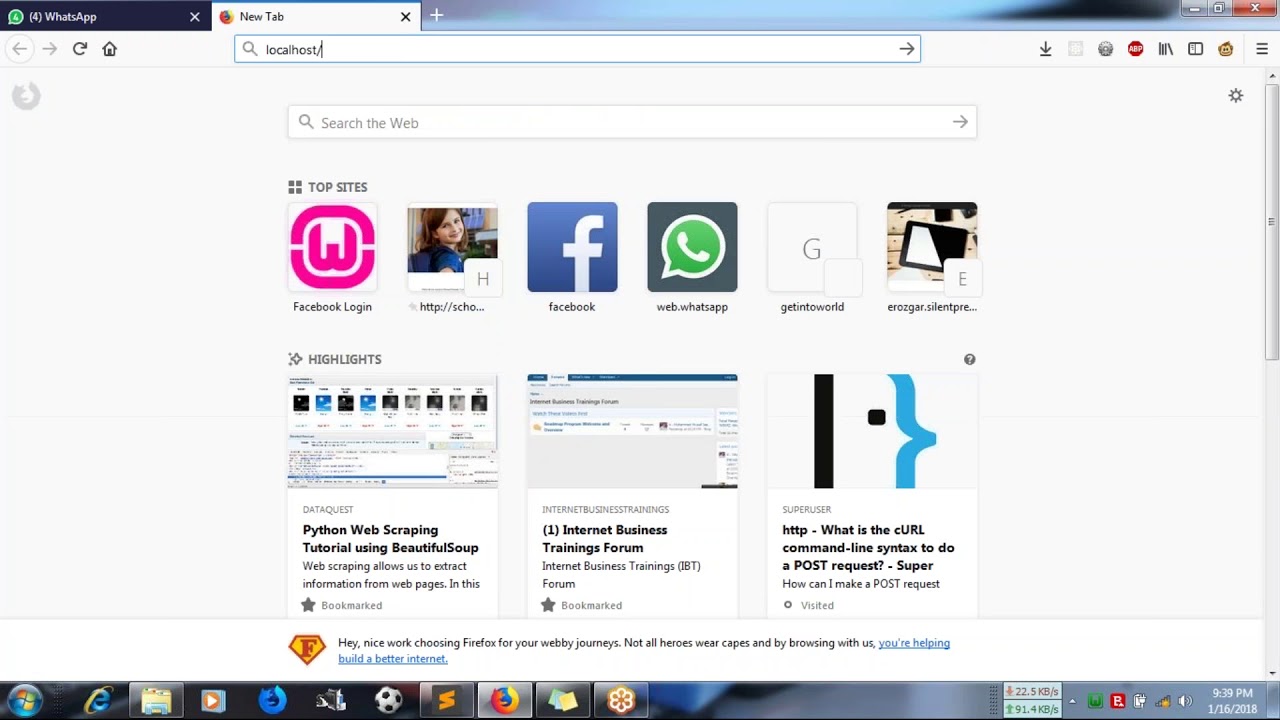Viewport: 1280px width, 720px height.
Task: Go to the Firefox home page
Action: click(x=110, y=49)
